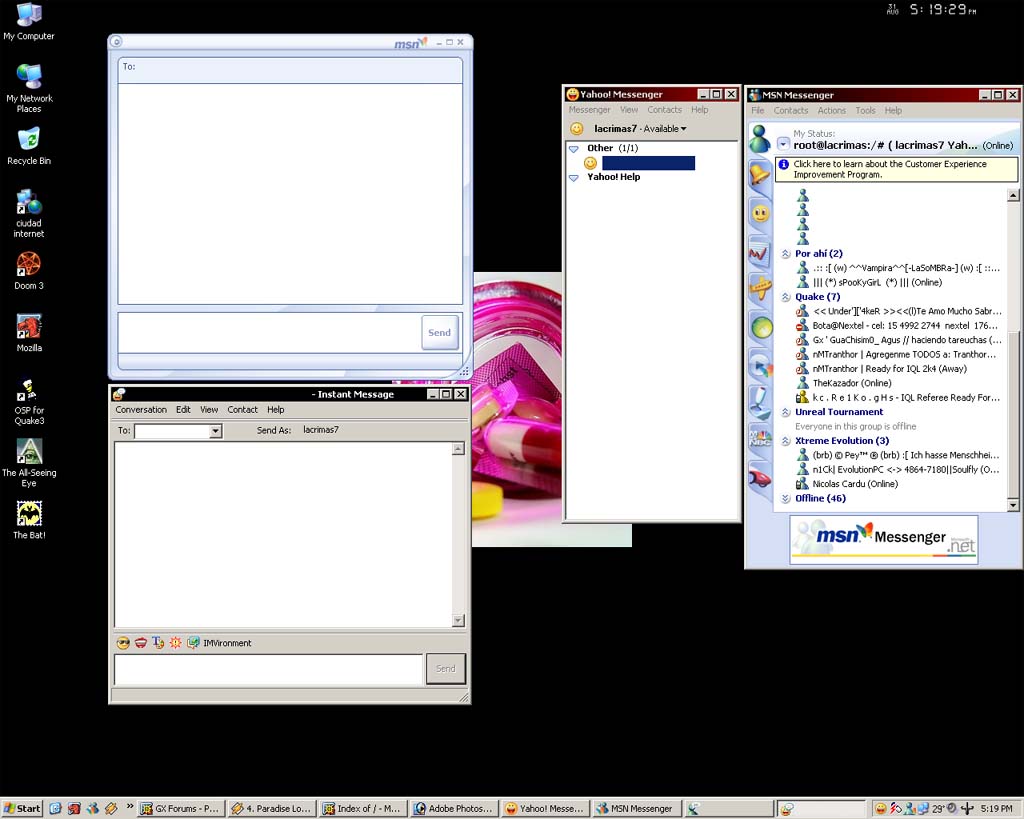Click the To: field in MSN skinned window
1024x819 pixels.
(290, 70)
